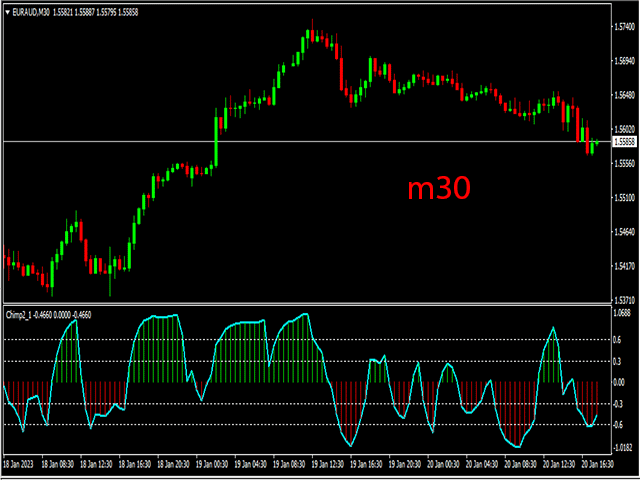Click the 19 Jan 20:30 time label
The image size is (640, 480).
tap(405, 464)
